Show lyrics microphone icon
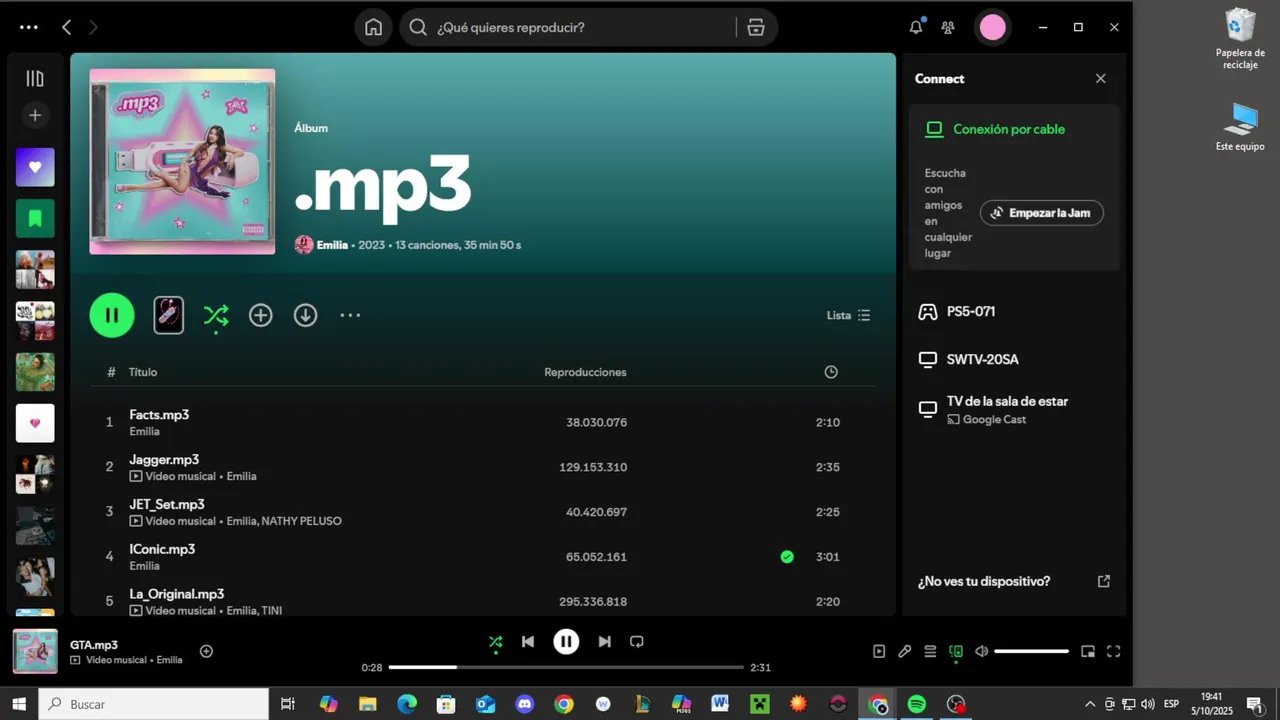Screen dimensions: 1280x720 904,651
